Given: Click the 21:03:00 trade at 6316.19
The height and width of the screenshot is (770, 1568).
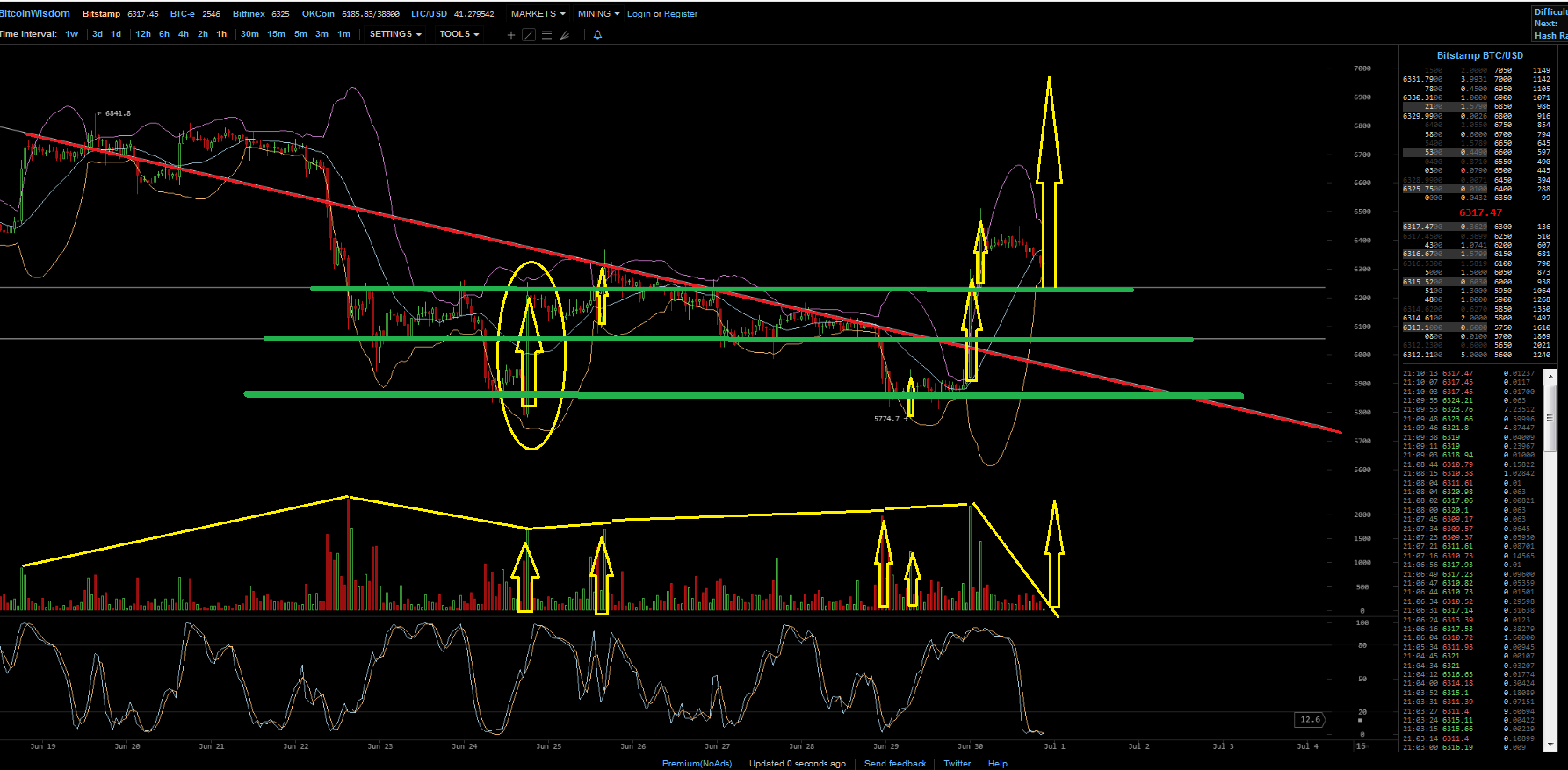Looking at the screenshot, I should (1469, 747).
